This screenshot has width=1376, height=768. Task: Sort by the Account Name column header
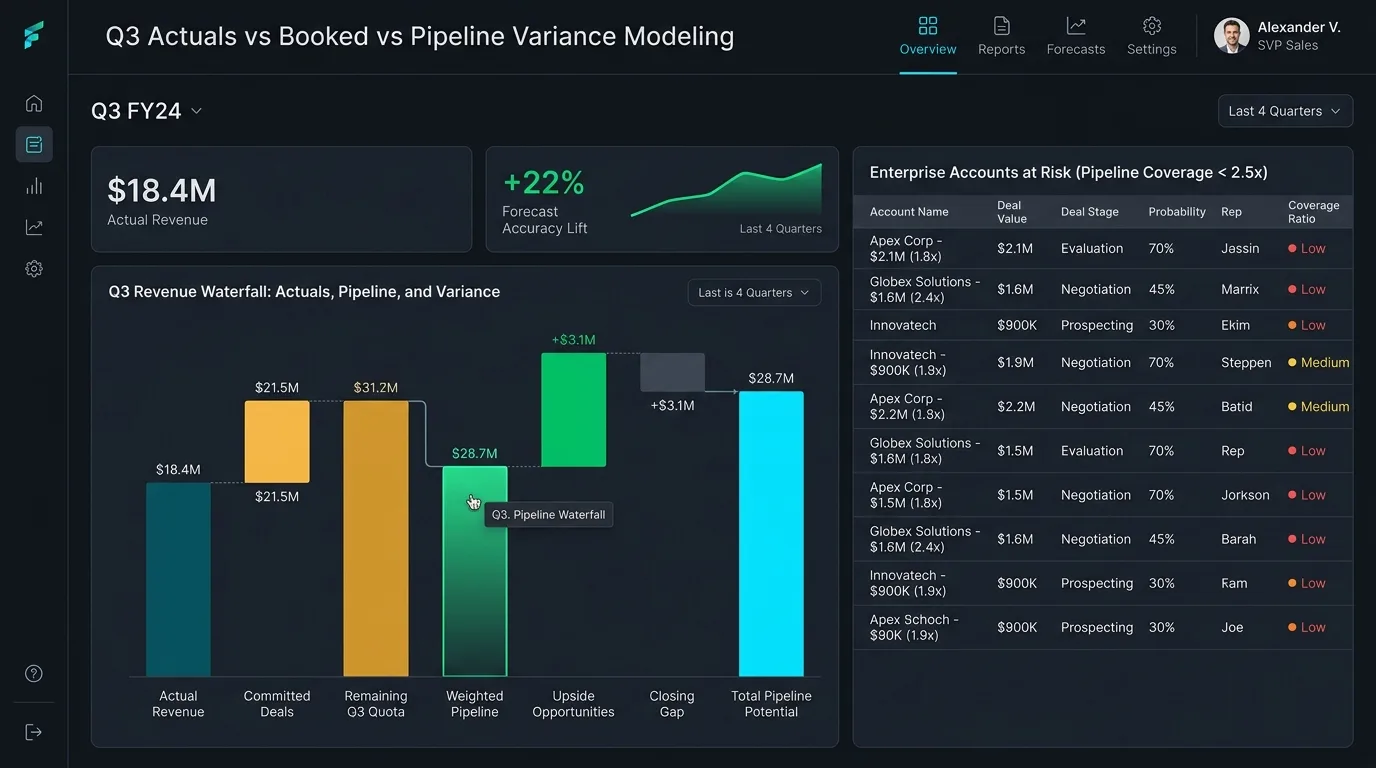909,212
